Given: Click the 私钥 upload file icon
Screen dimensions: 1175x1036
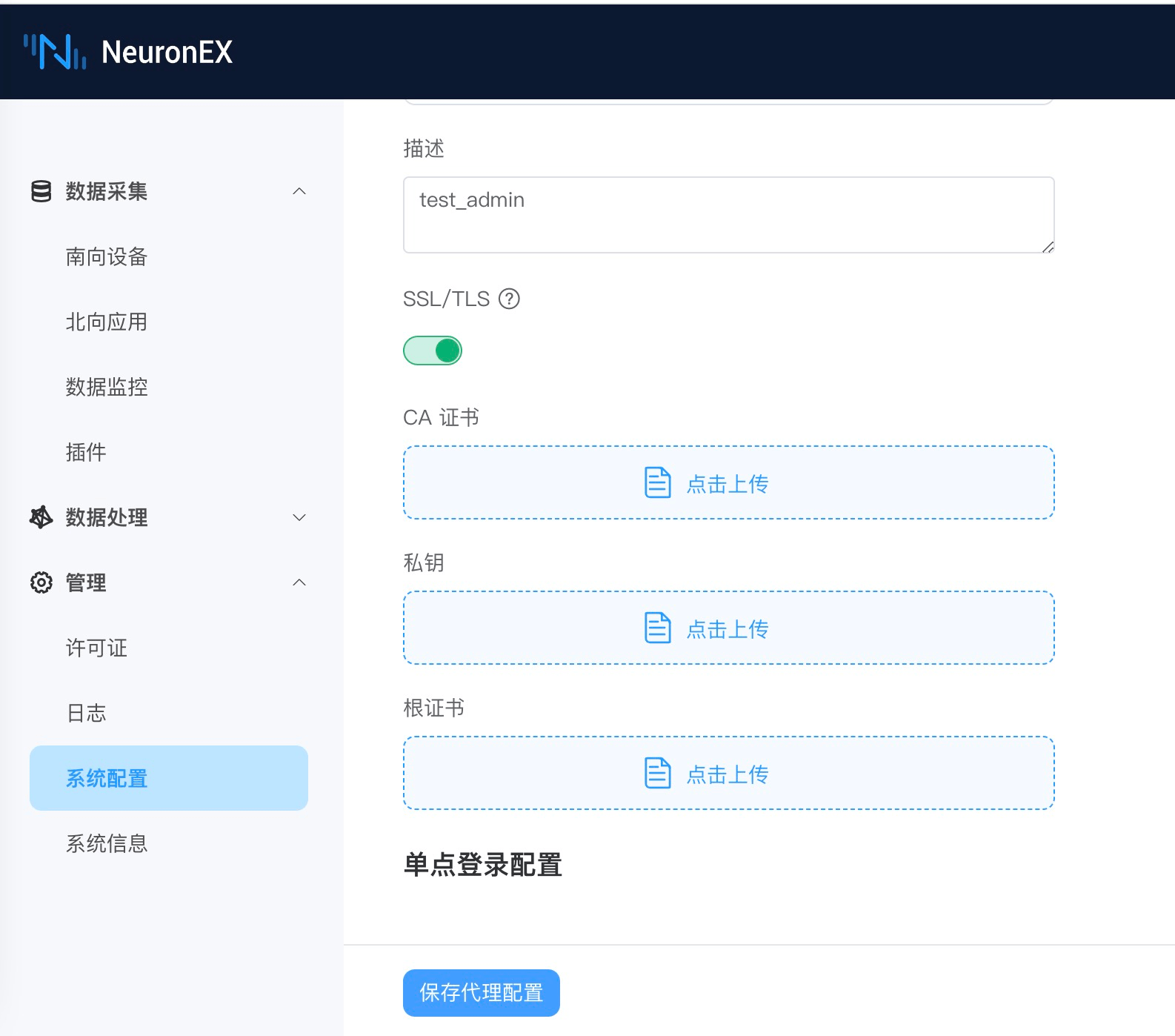Looking at the screenshot, I should pyautogui.click(x=657, y=628).
